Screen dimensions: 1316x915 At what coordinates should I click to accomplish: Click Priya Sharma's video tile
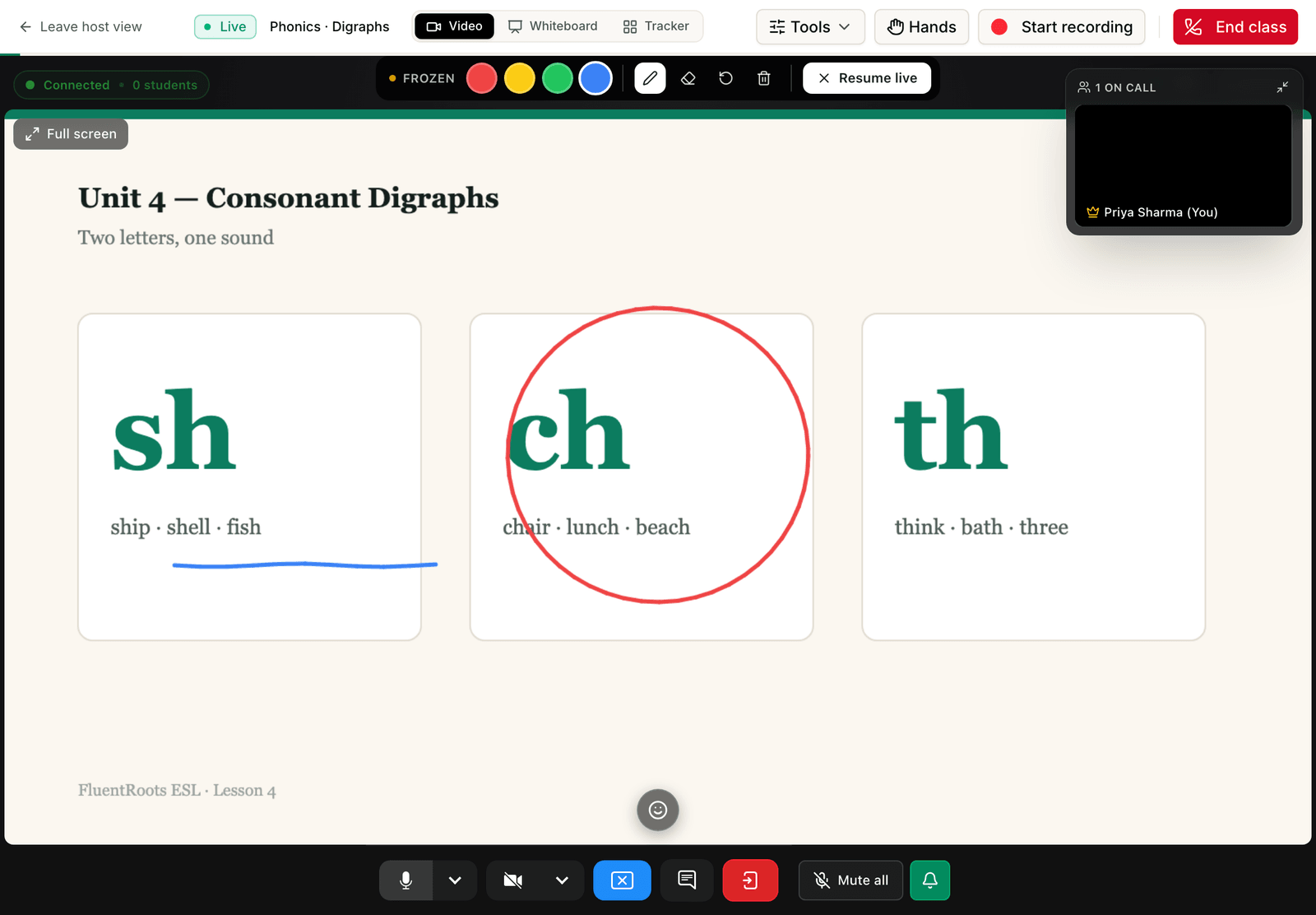coord(1184,165)
